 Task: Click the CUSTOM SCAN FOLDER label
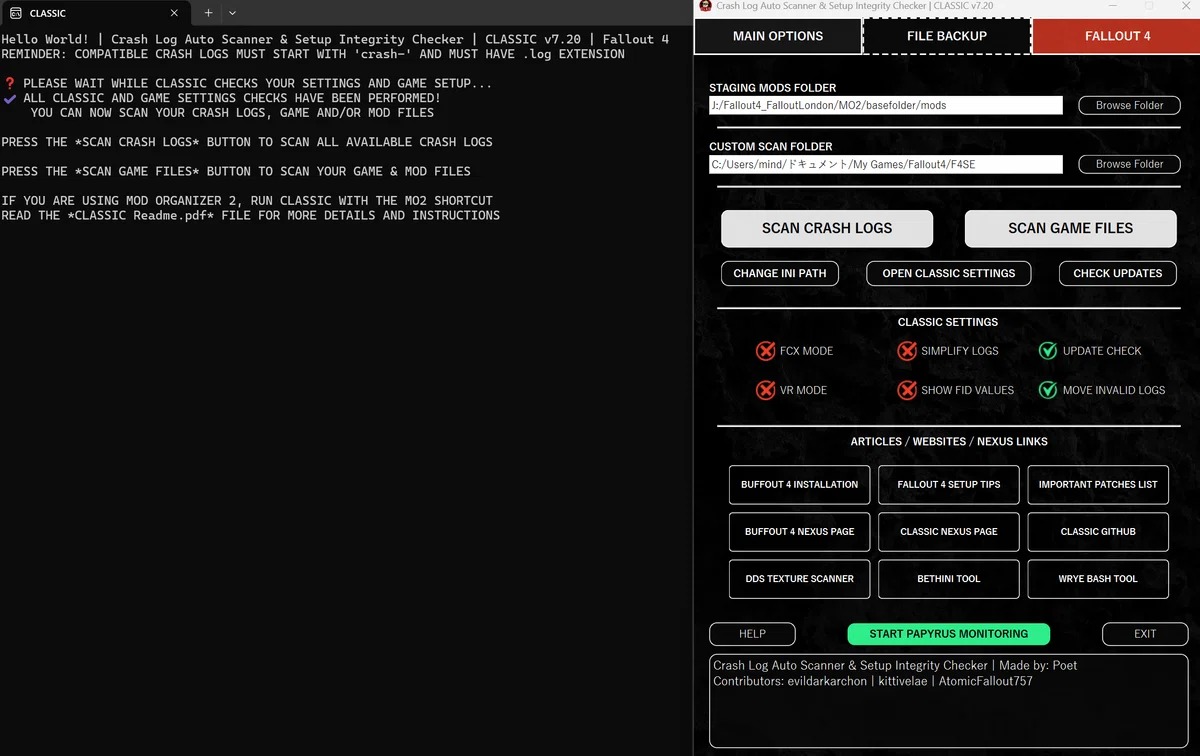click(x=771, y=147)
